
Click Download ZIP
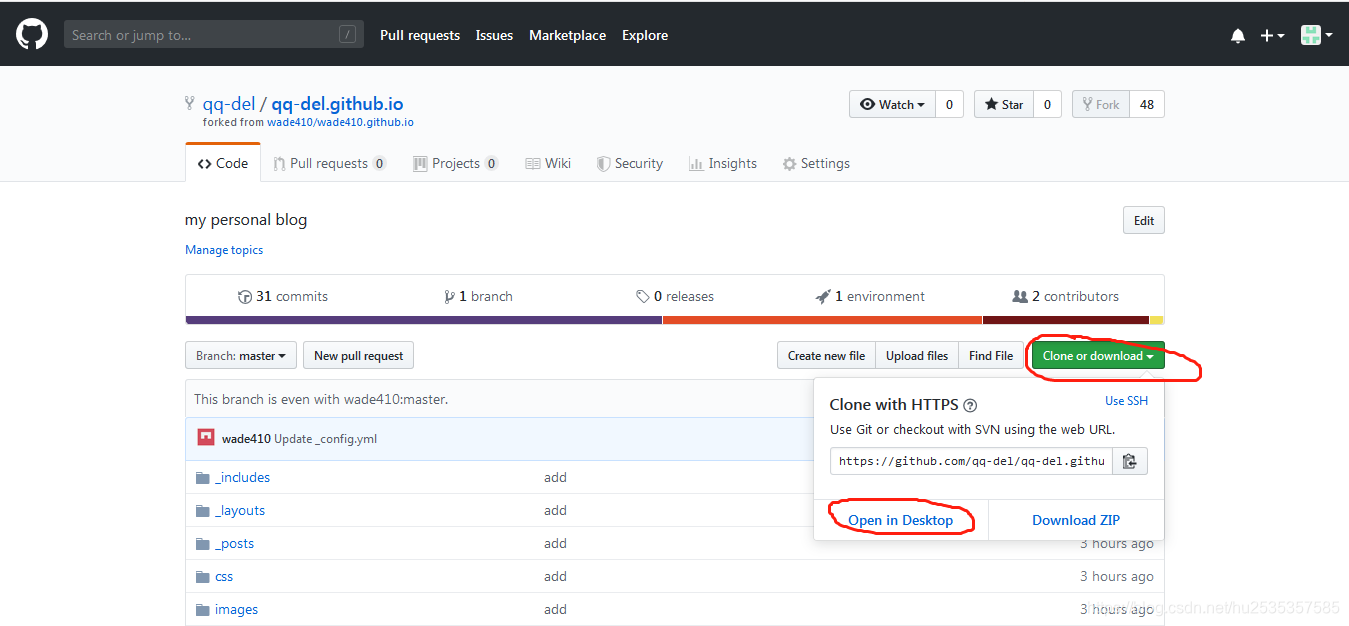click(x=1076, y=520)
